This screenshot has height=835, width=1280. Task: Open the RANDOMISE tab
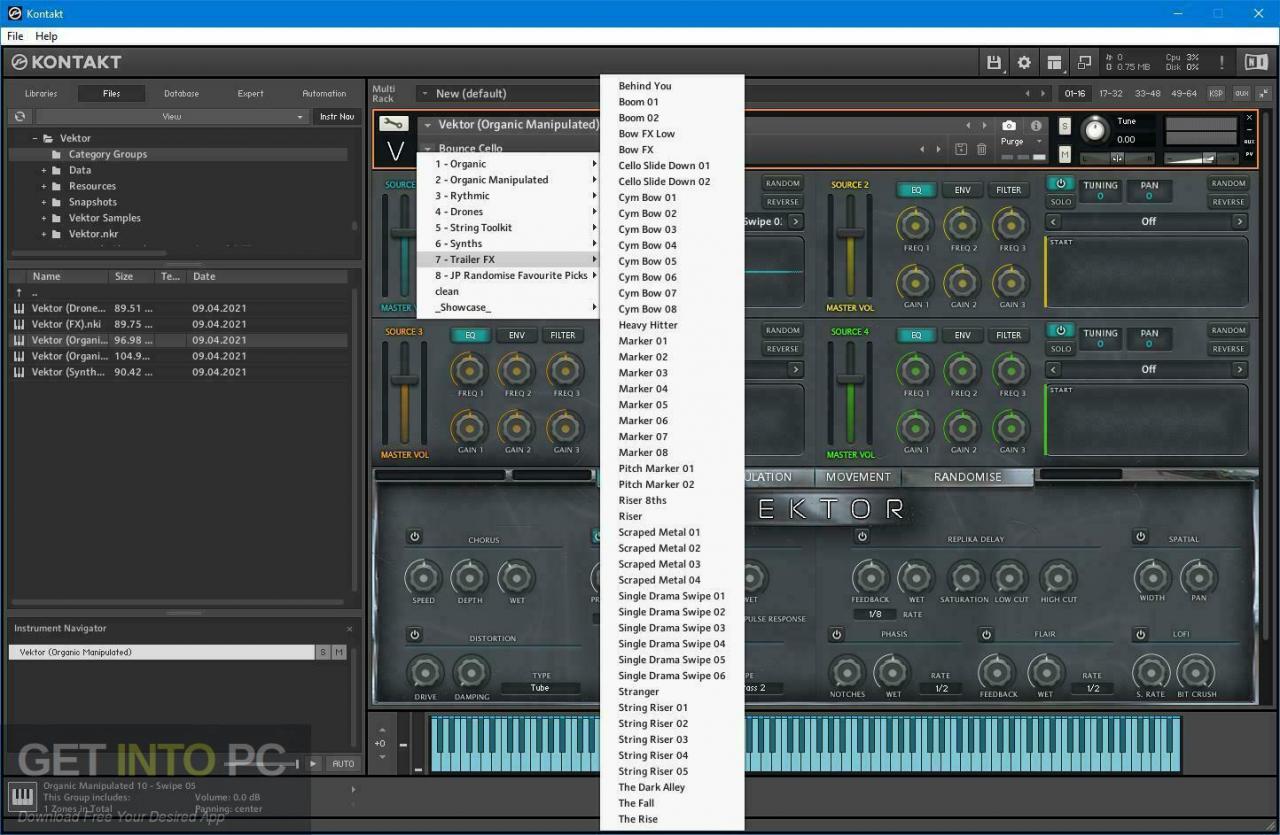point(967,477)
